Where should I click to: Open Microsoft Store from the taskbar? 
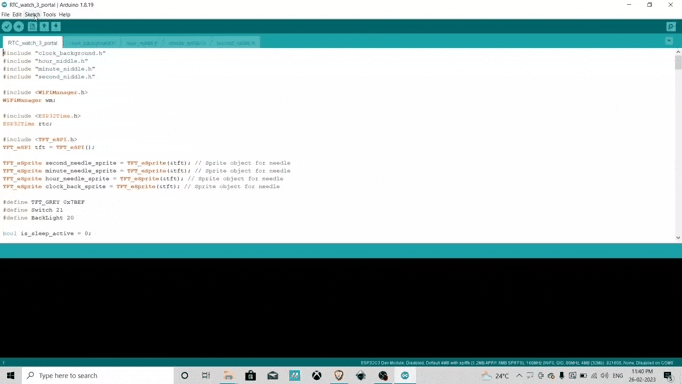coord(251,375)
